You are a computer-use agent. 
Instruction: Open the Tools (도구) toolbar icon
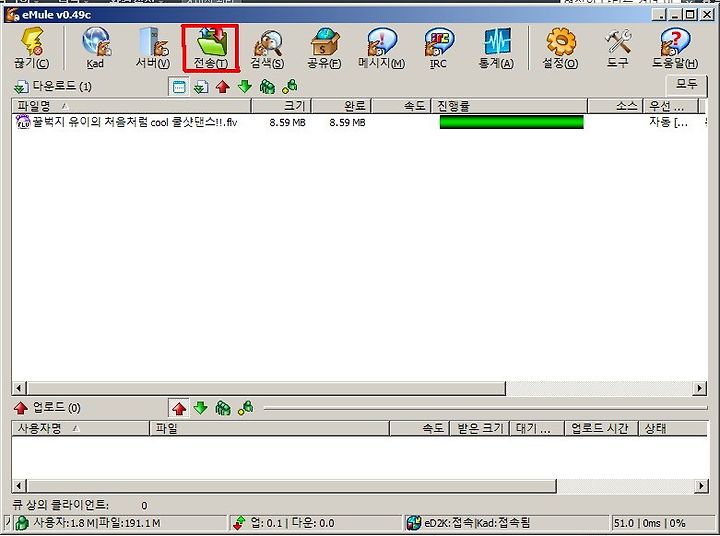[618, 48]
